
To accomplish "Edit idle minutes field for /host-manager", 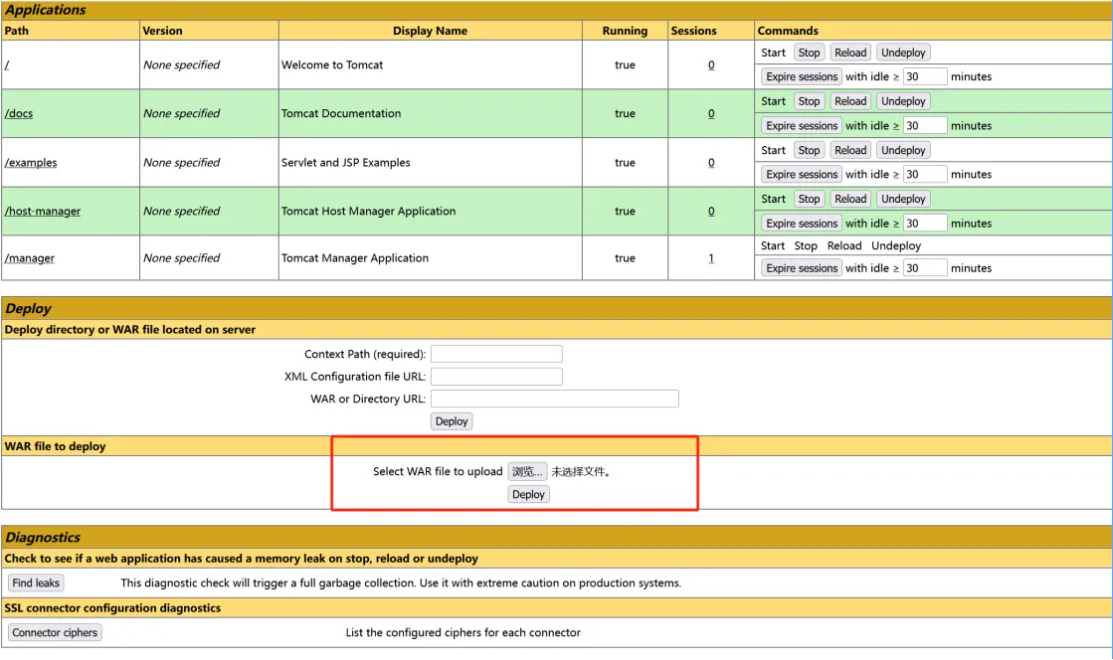I will tap(925, 224).
